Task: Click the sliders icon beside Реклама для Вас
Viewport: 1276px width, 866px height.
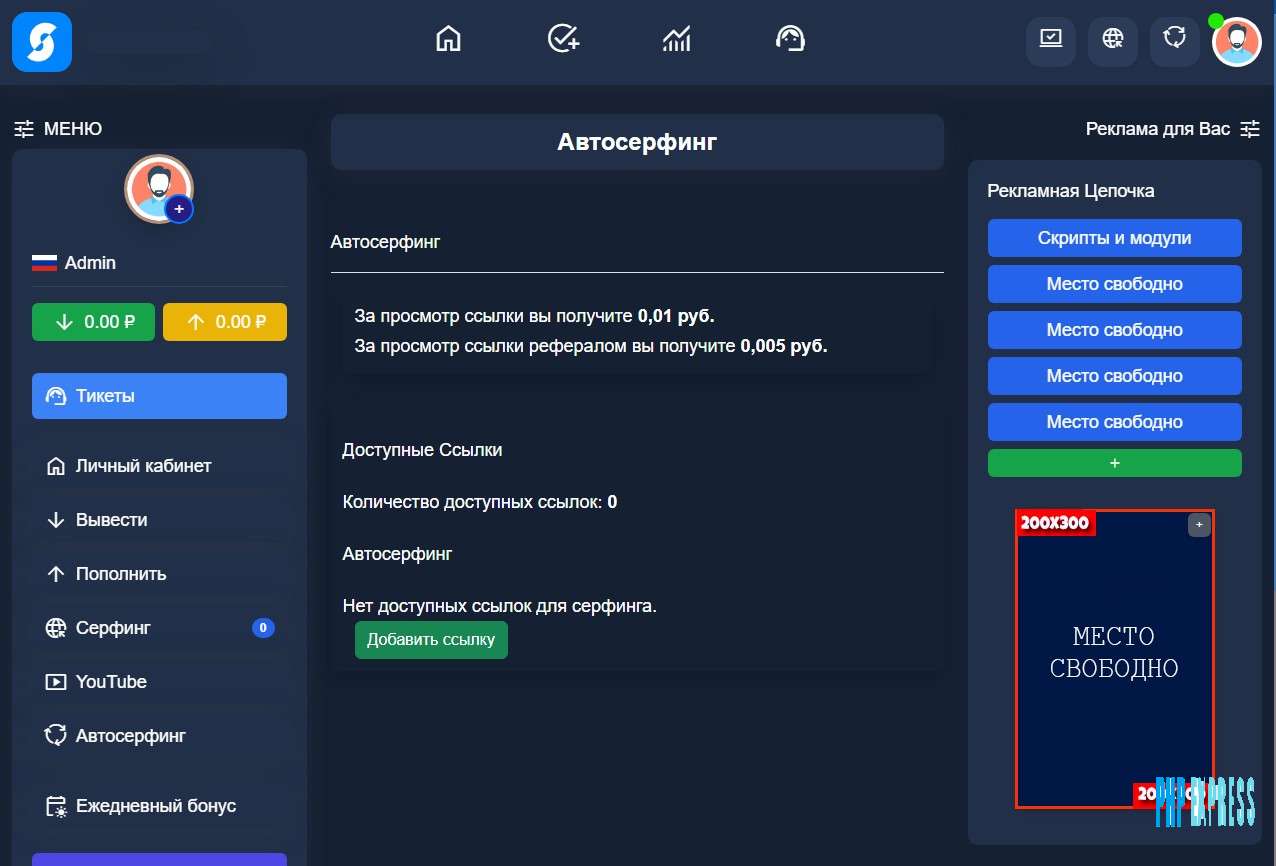Action: 1250,129
